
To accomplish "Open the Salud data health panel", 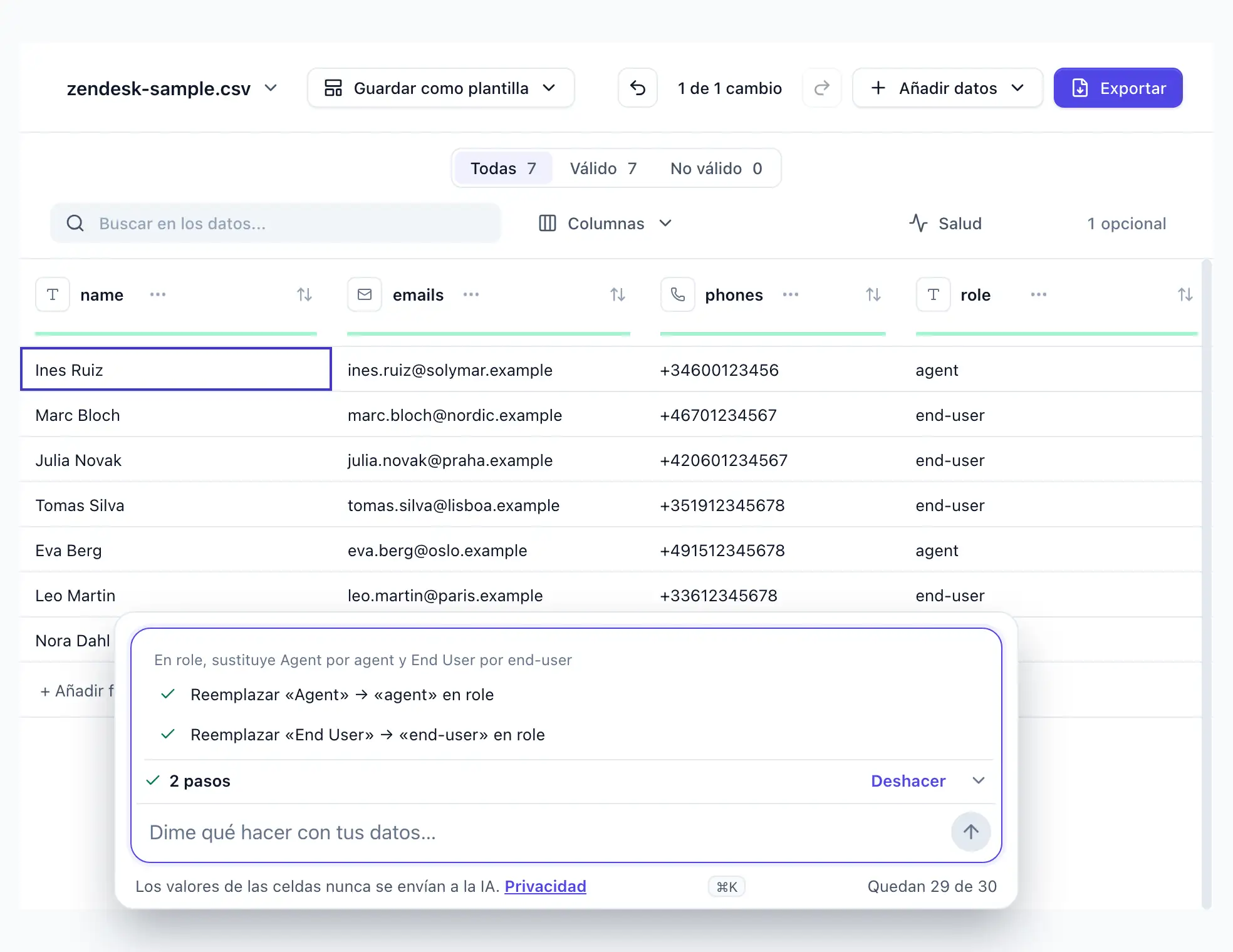I will (945, 224).
